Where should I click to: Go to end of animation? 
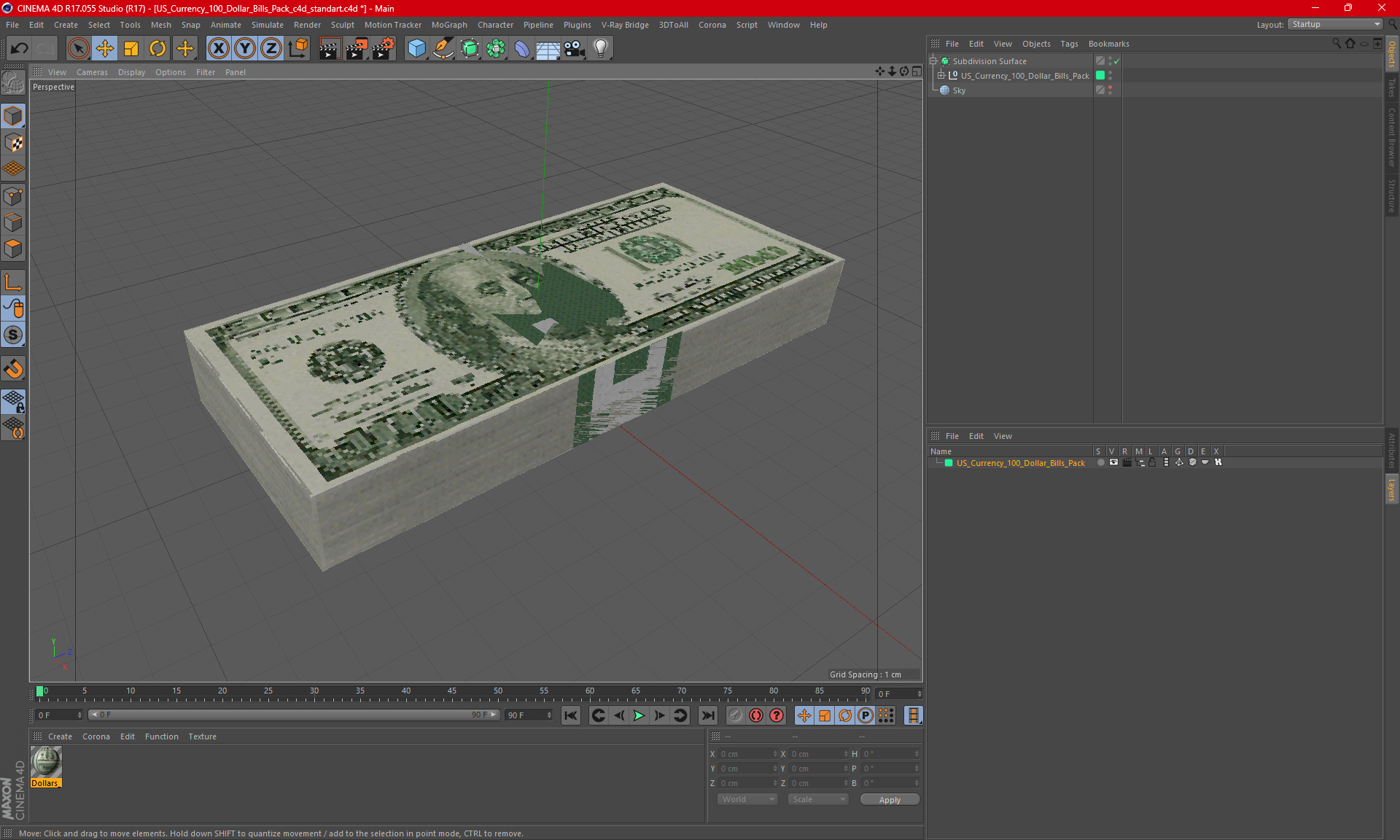coord(707,715)
